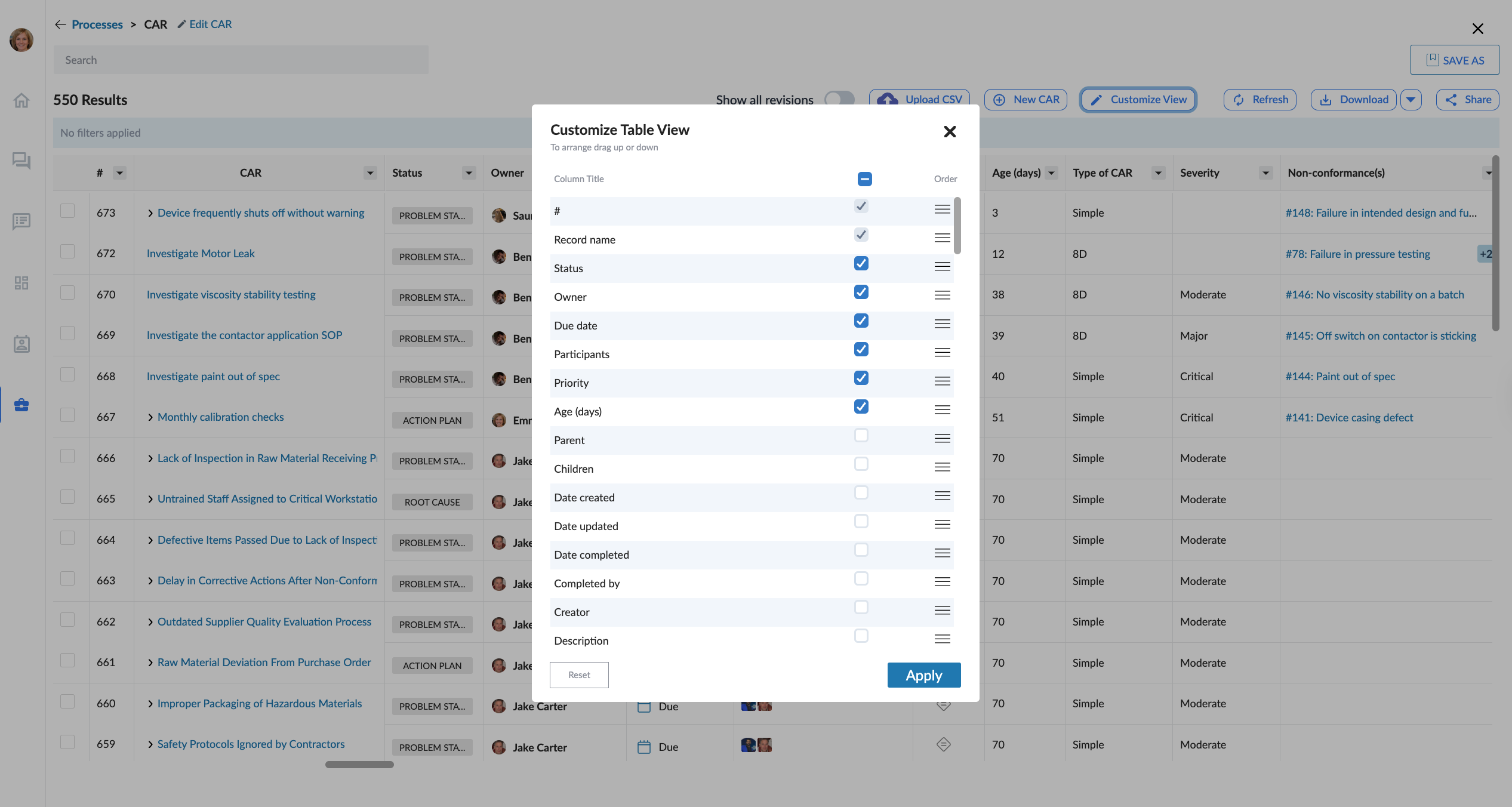The image size is (1512, 807).
Task: Open the chat bubbles sidebar icon
Action: (x=21, y=161)
